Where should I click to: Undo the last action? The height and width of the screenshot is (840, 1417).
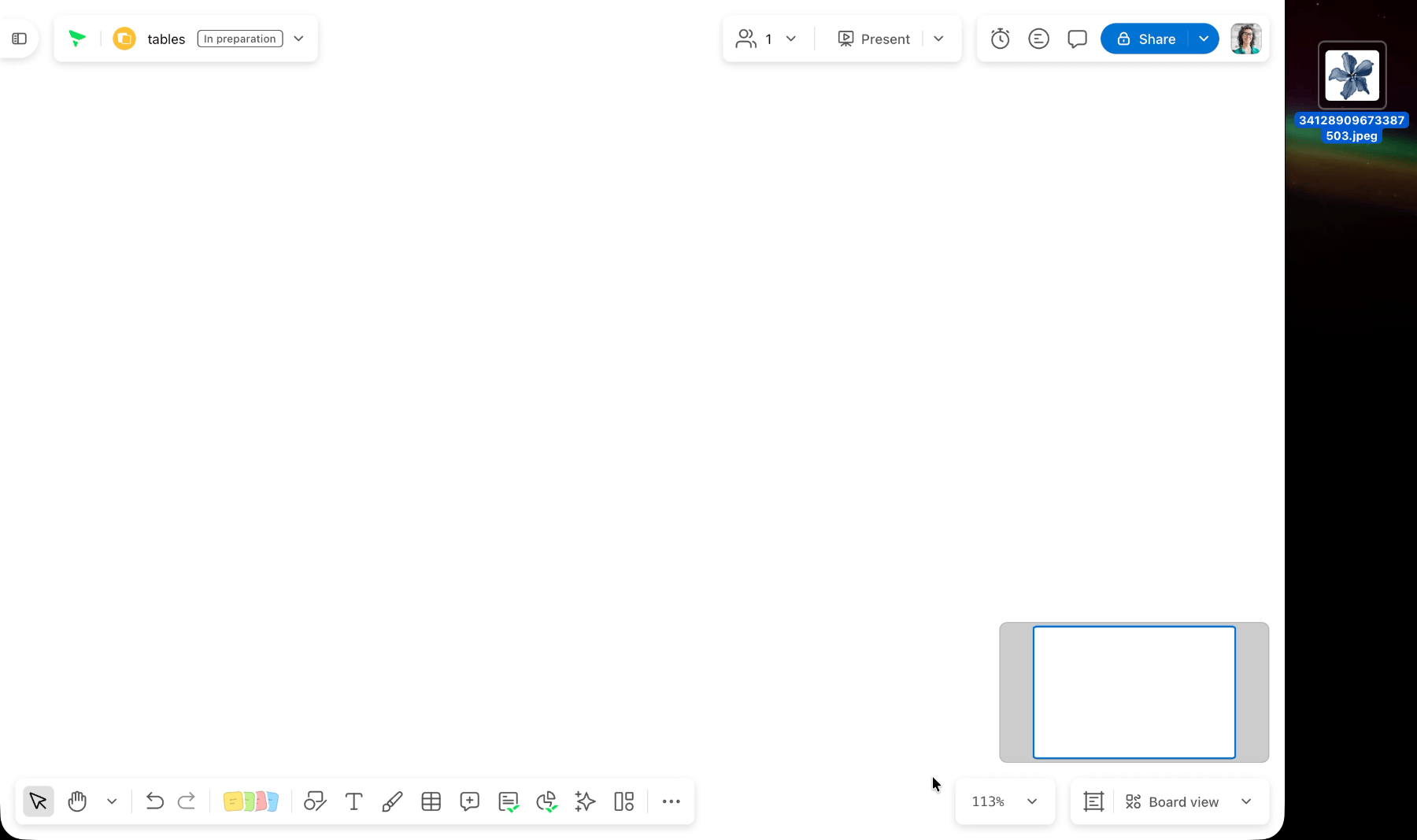coord(154,801)
